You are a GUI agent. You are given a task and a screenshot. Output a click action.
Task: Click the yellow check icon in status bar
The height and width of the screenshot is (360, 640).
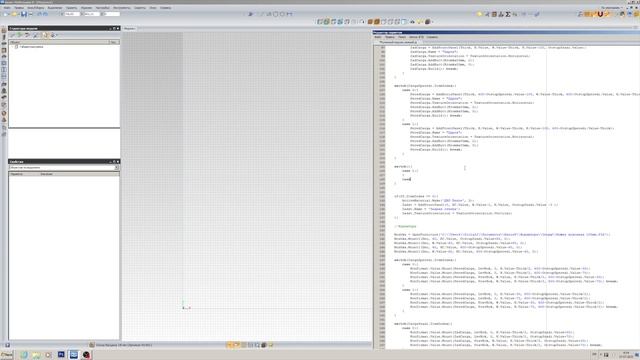click(x=271, y=345)
